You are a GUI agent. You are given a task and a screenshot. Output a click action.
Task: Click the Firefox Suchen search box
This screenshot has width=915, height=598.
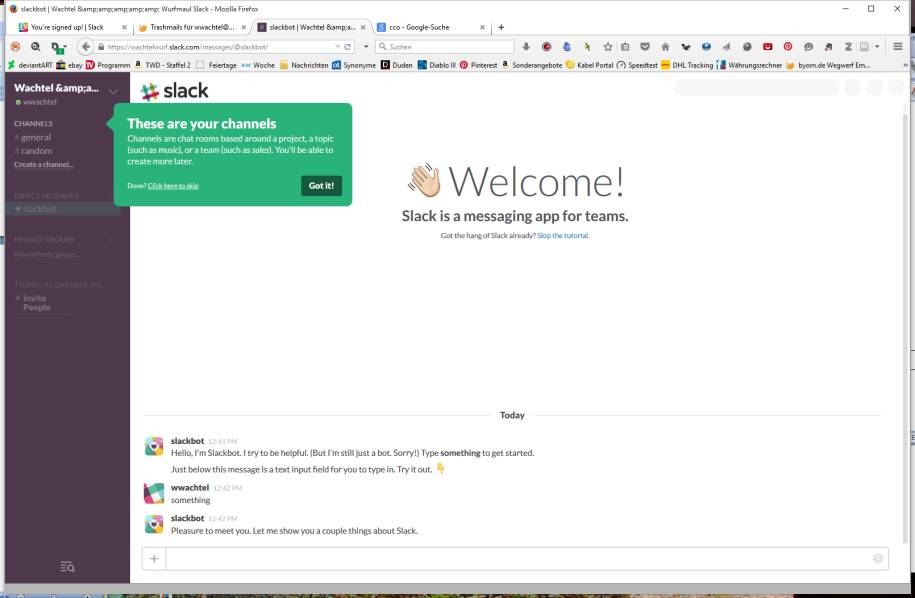click(445, 47)
